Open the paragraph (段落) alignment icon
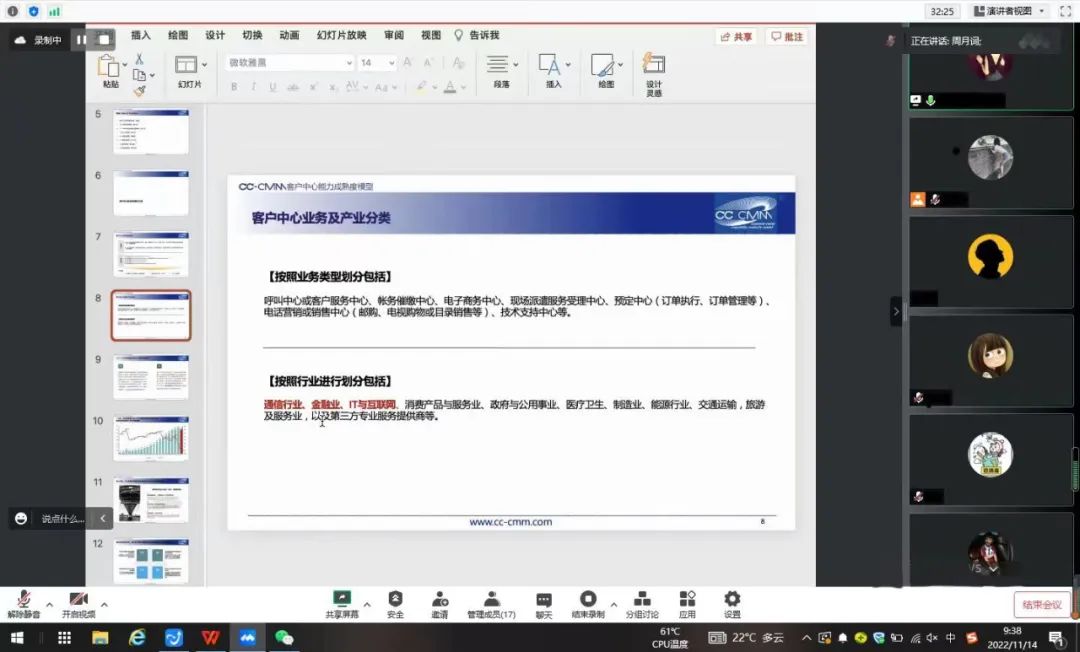Screen dimensions: 1080x652 [497, 64]
